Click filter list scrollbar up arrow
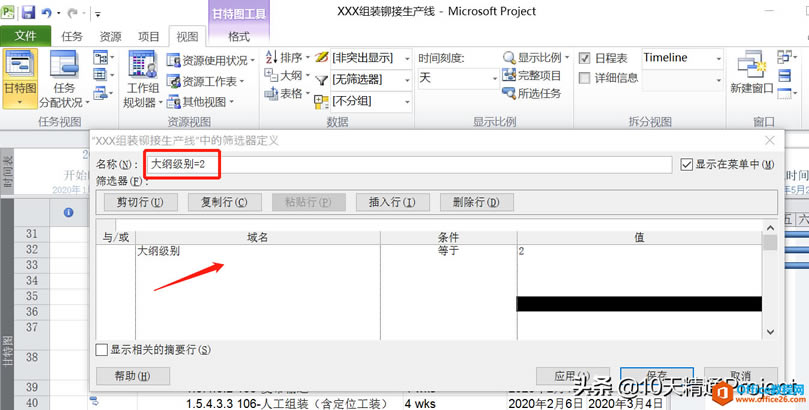 [770, 227]
